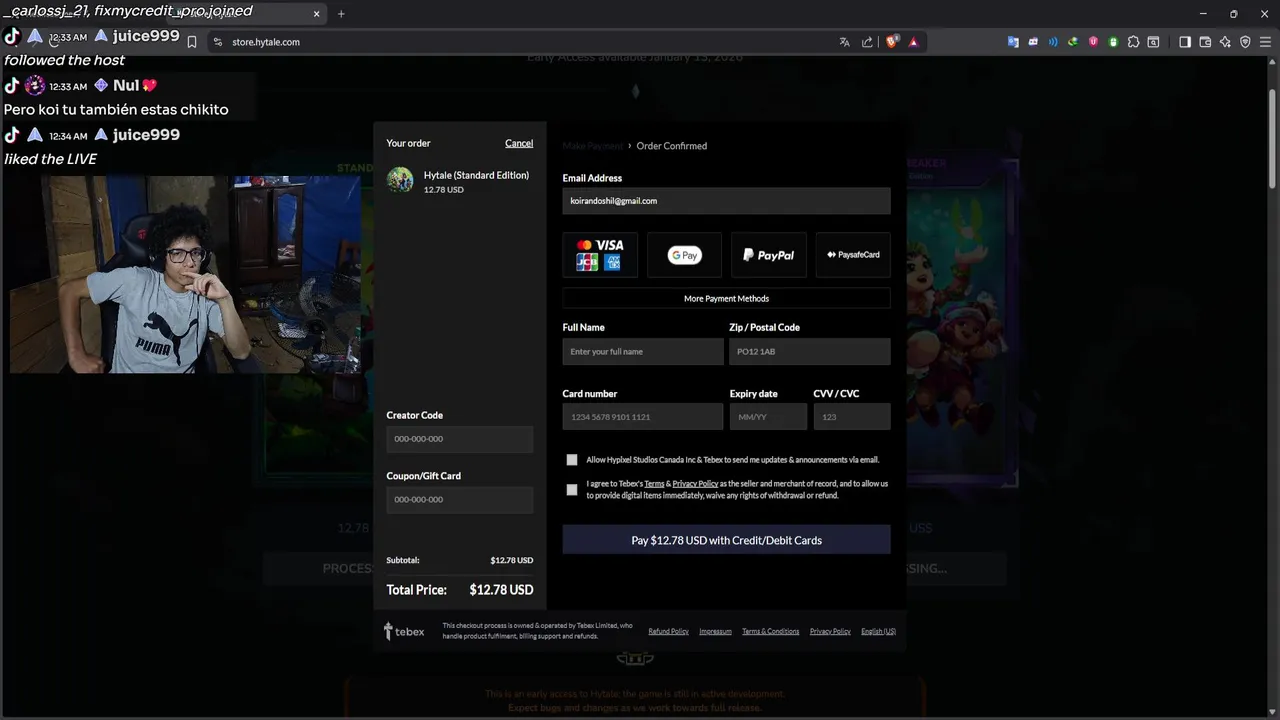1280x720 pixels.
Task: Focus the Creator Code field
Action: pyautogui.click(x=460, y=439)
